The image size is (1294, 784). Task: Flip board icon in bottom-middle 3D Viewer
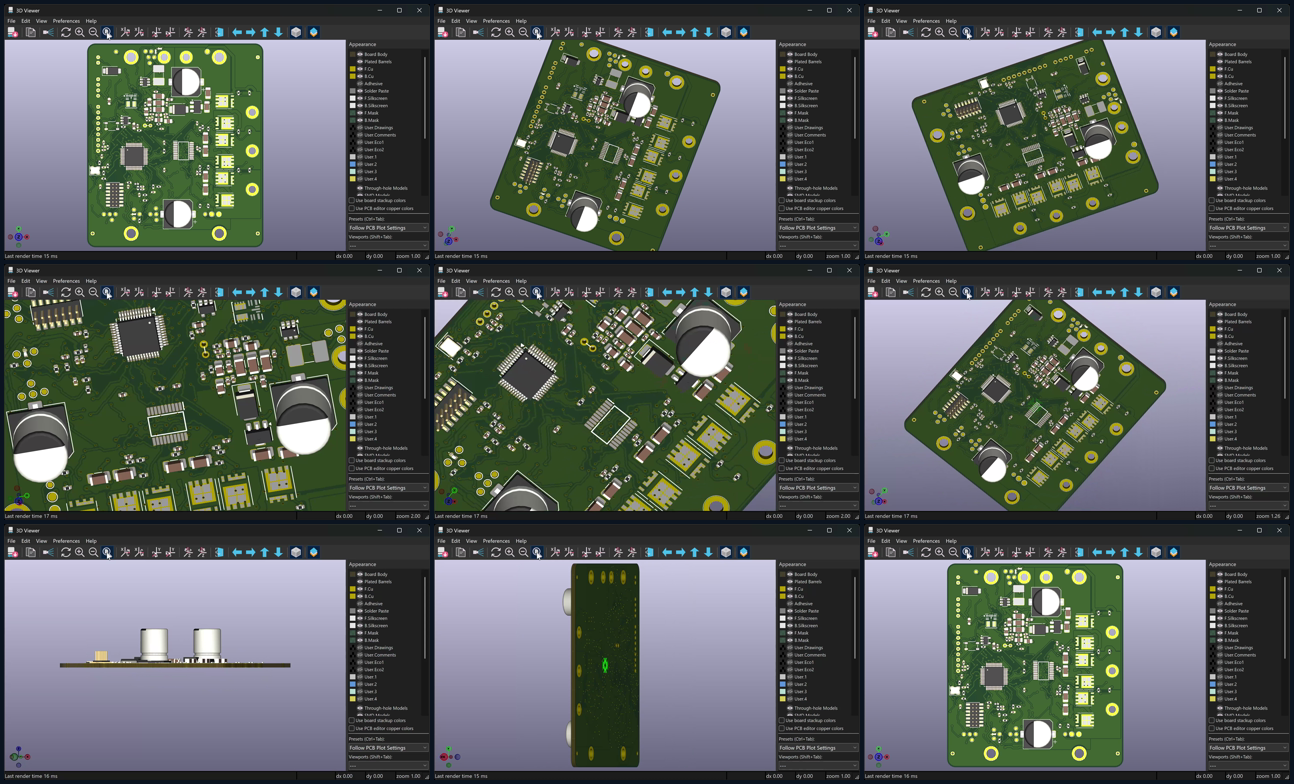click(x=649, y=552)
